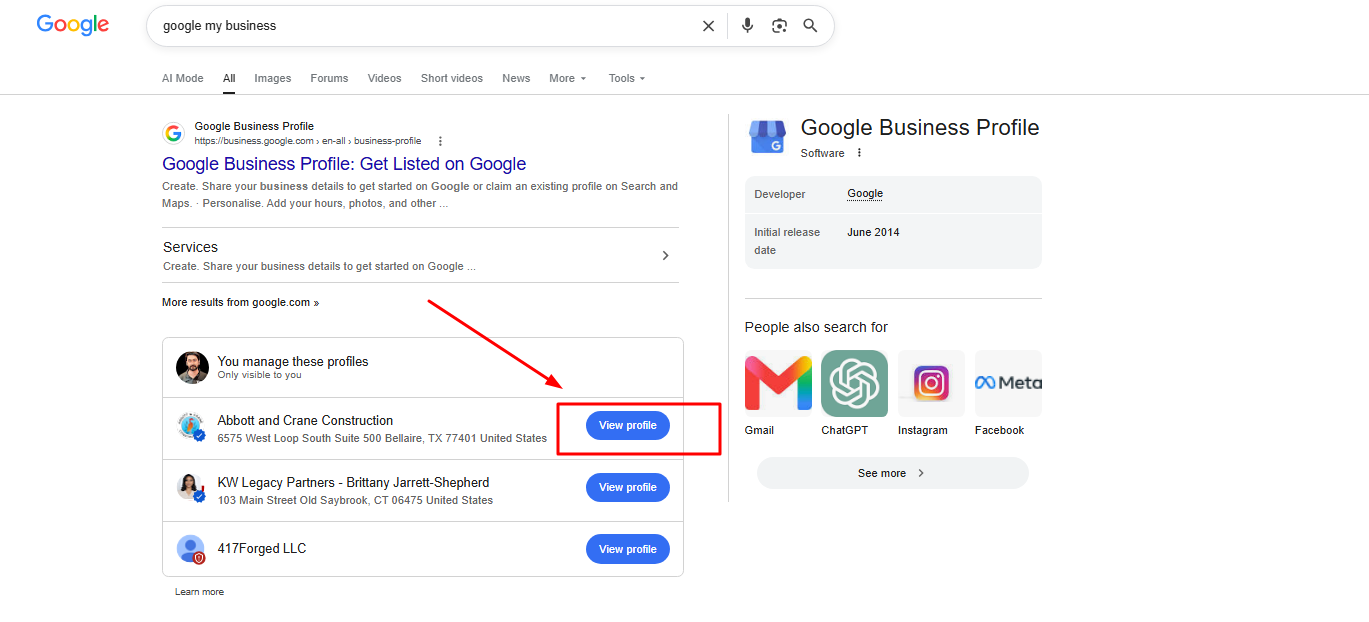Switch to AI Mode tab
The image size is (1369, 622).
183,78
